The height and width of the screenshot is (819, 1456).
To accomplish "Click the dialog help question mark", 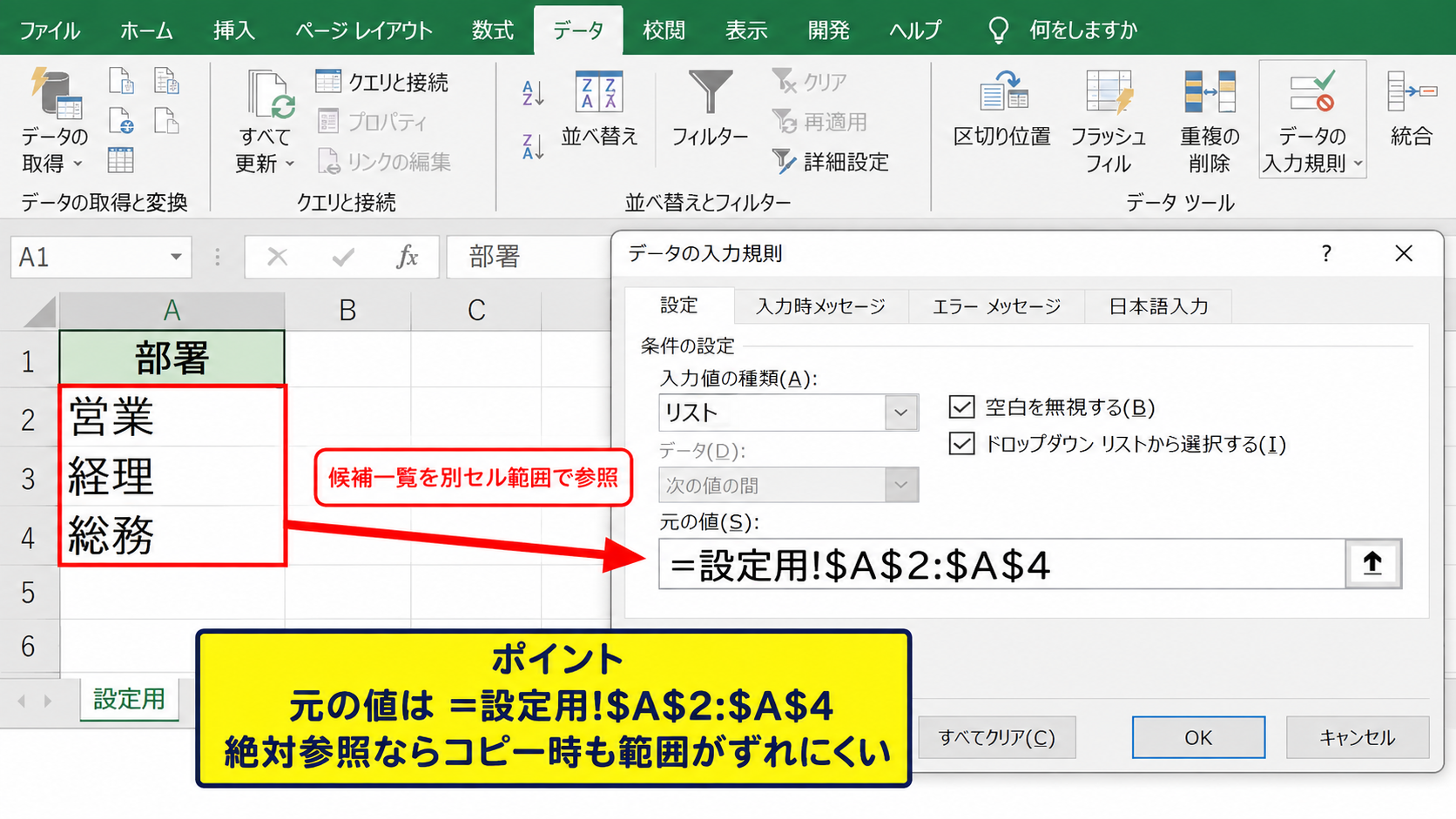I will (x=1326, y=253).
